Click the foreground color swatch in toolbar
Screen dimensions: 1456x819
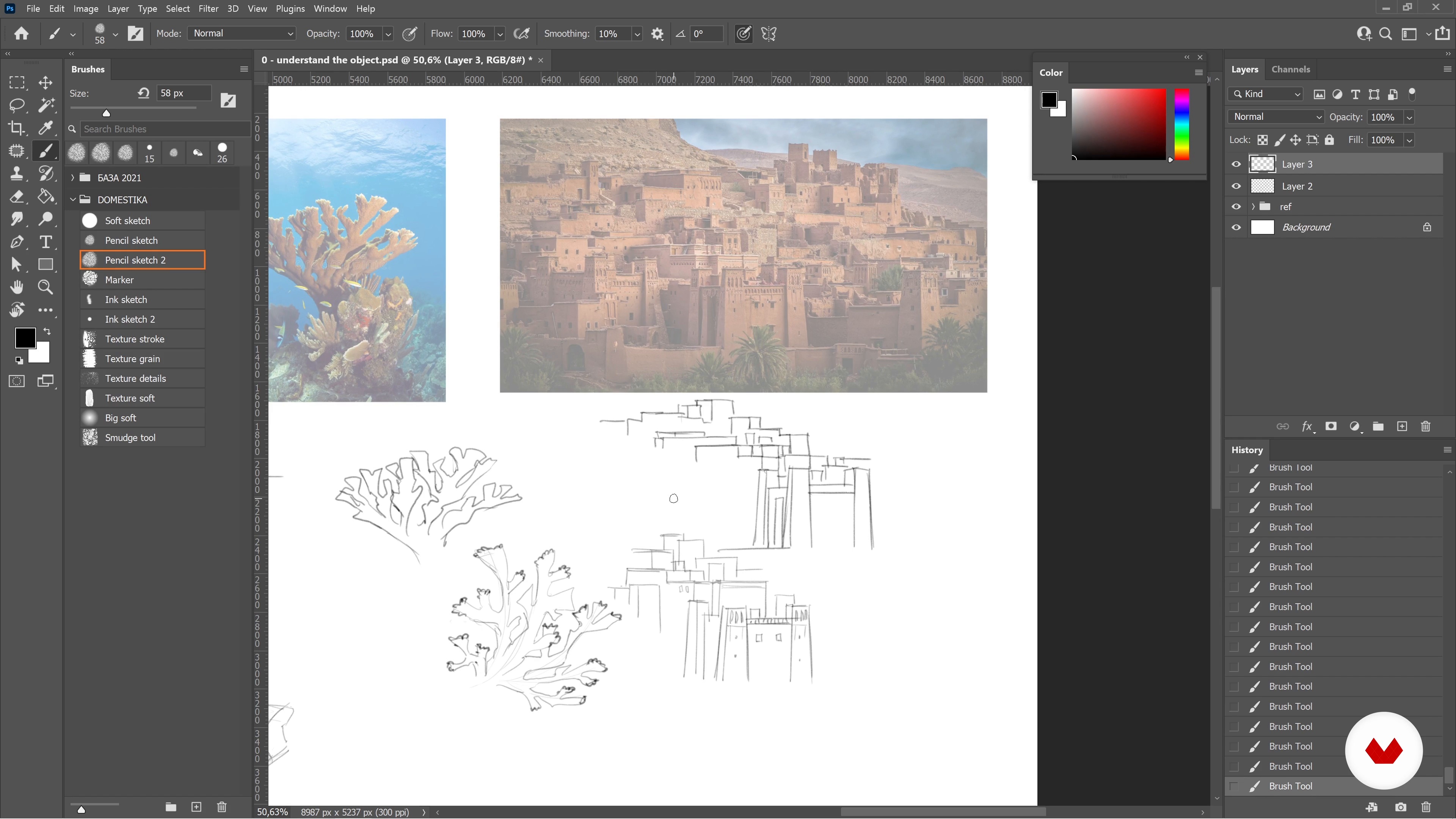click(25, 338)
